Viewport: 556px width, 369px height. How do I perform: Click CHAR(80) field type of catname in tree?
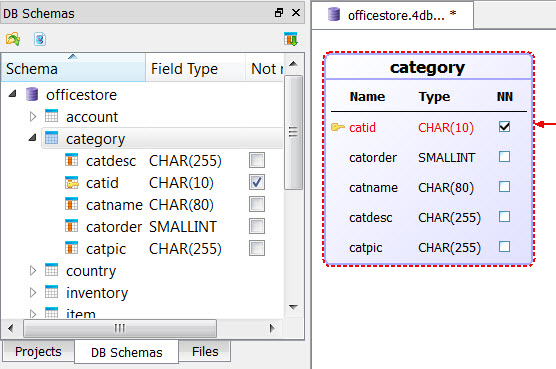[x=181, y=205]
